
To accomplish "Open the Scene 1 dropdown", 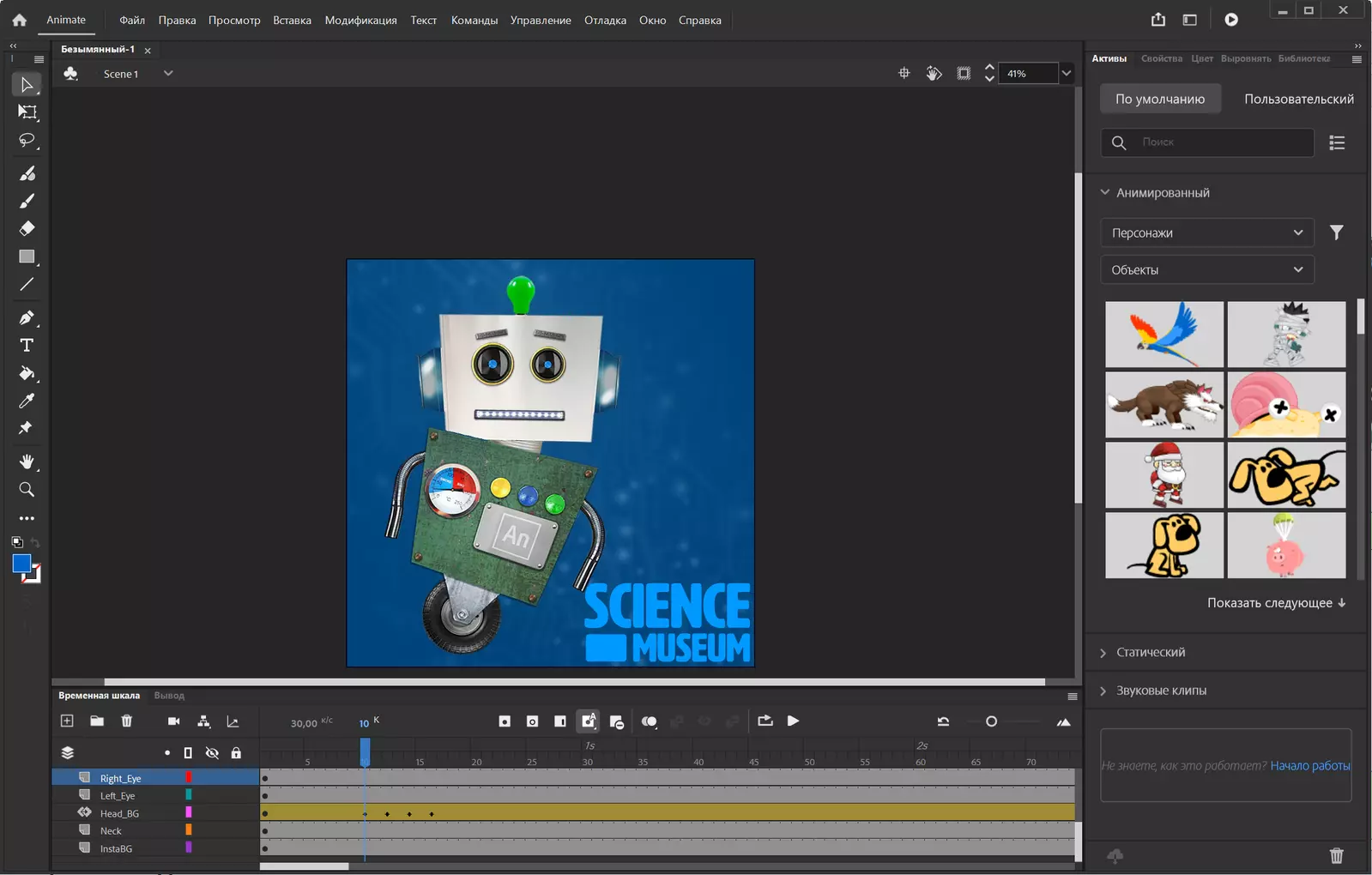I will [x=168, y=74].
